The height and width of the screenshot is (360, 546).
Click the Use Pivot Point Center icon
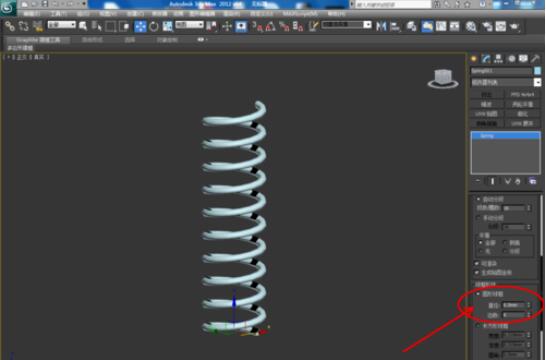point(211,26)
